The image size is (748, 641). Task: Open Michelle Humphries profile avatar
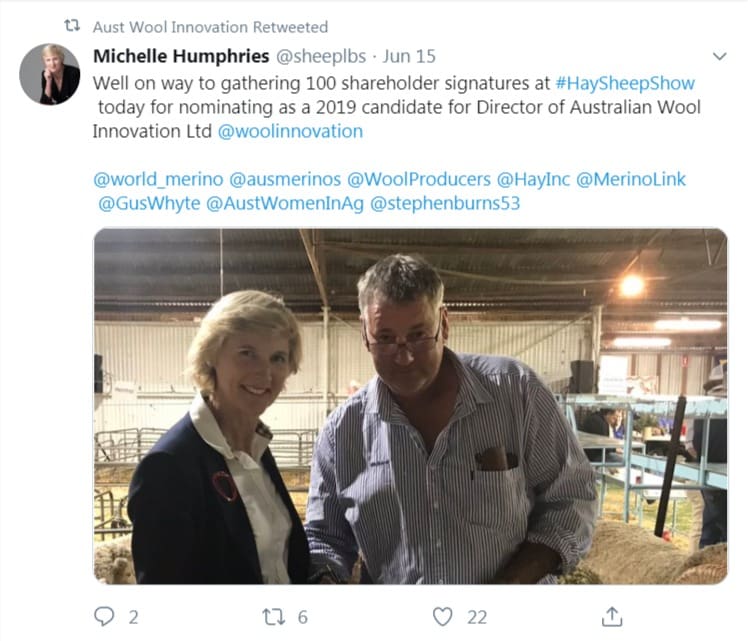coord(50,74)
